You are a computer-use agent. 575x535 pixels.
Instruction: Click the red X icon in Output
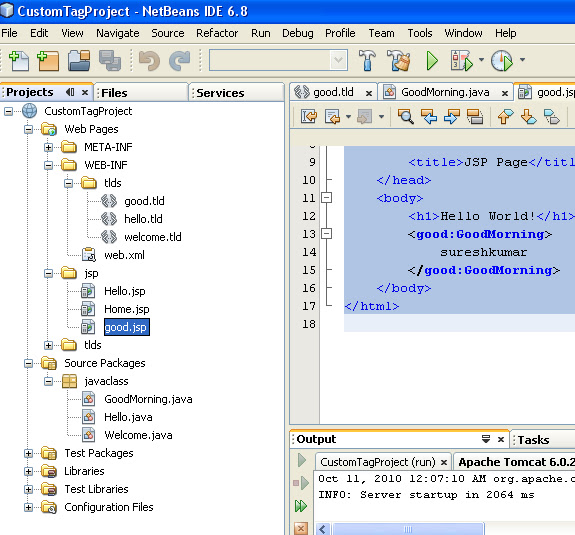click(301, 528)
